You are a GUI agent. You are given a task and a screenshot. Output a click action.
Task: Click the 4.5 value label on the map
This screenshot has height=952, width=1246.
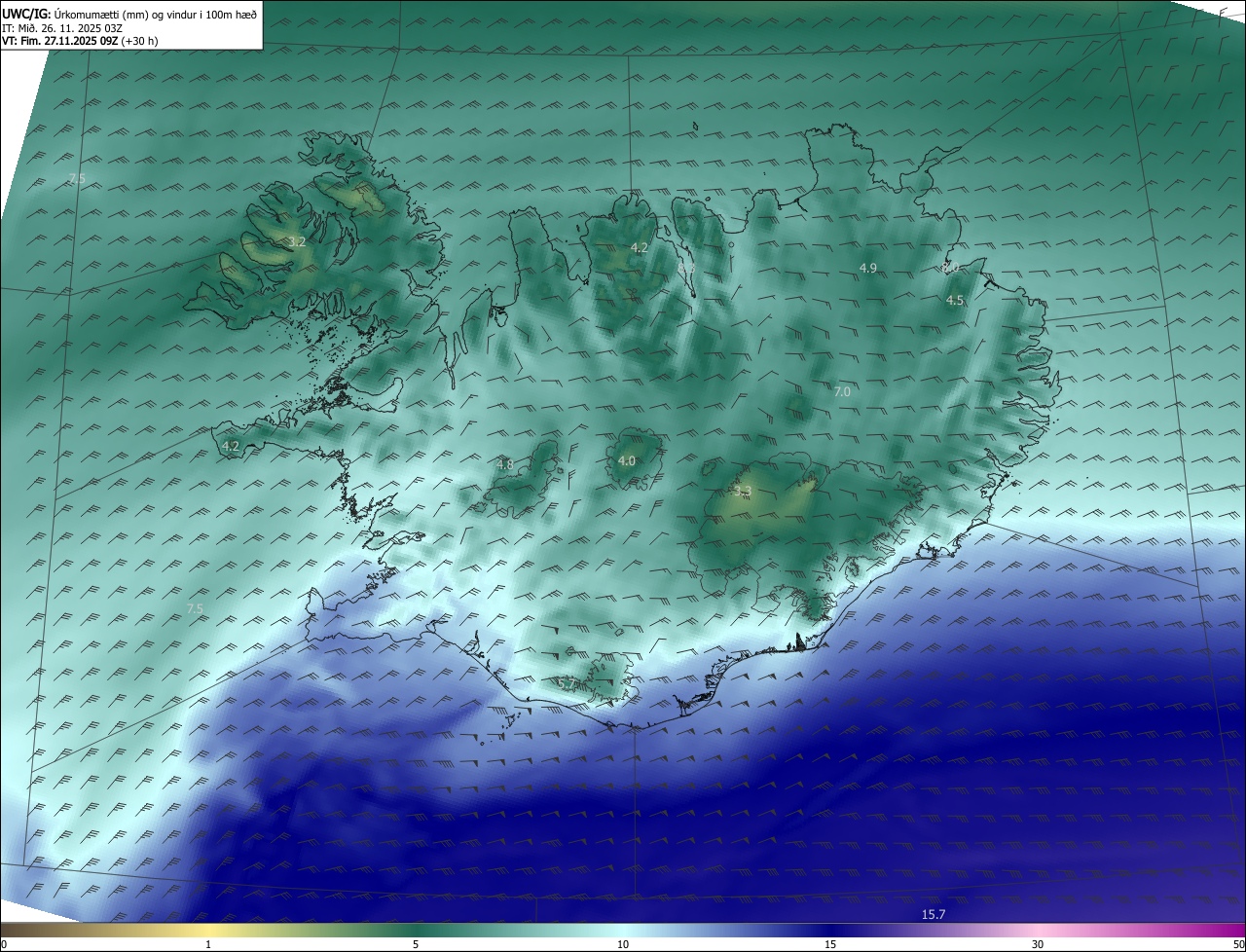tap(955, 301)
